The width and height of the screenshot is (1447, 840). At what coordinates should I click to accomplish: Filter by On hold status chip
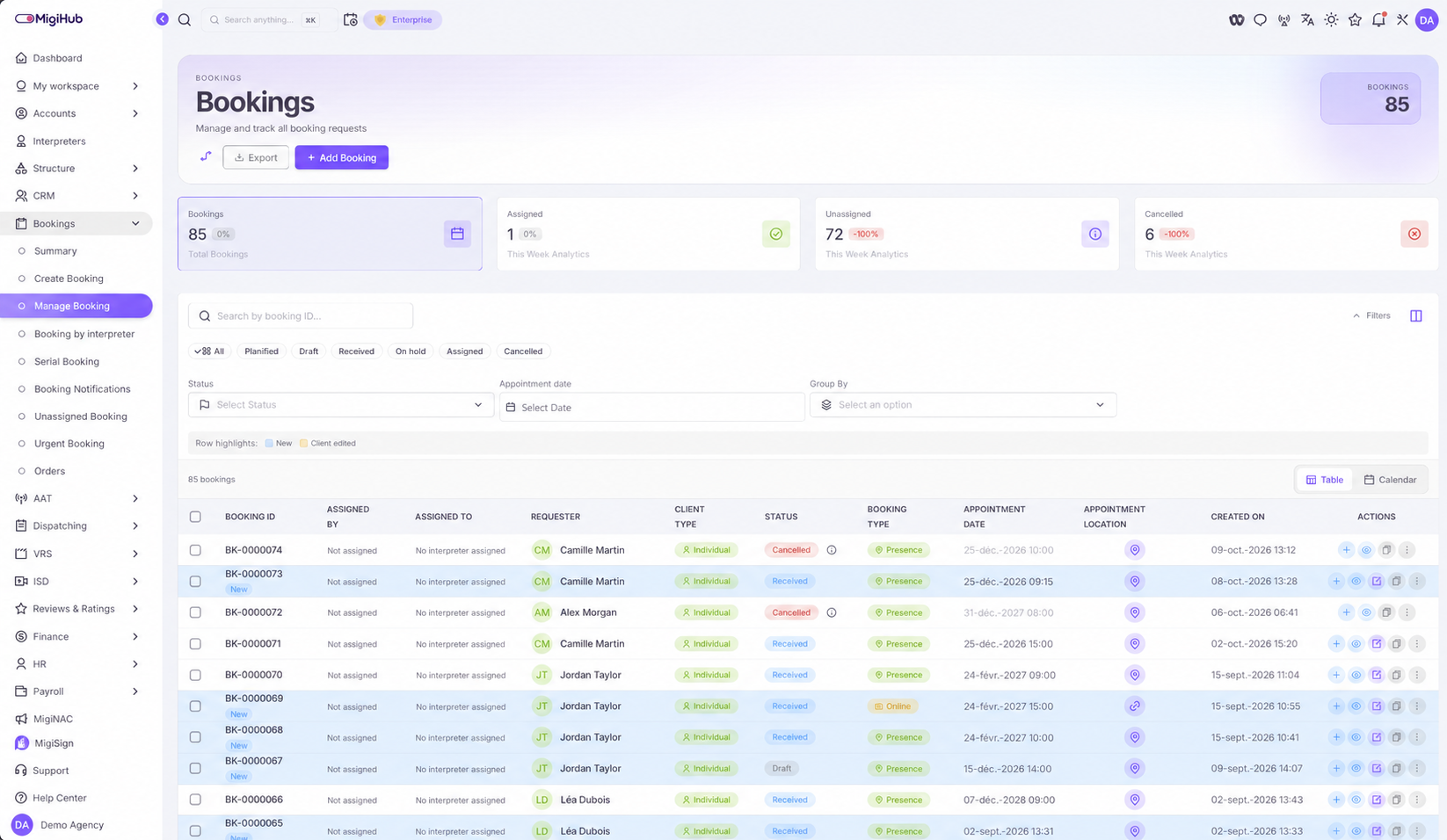coord(411,351)
